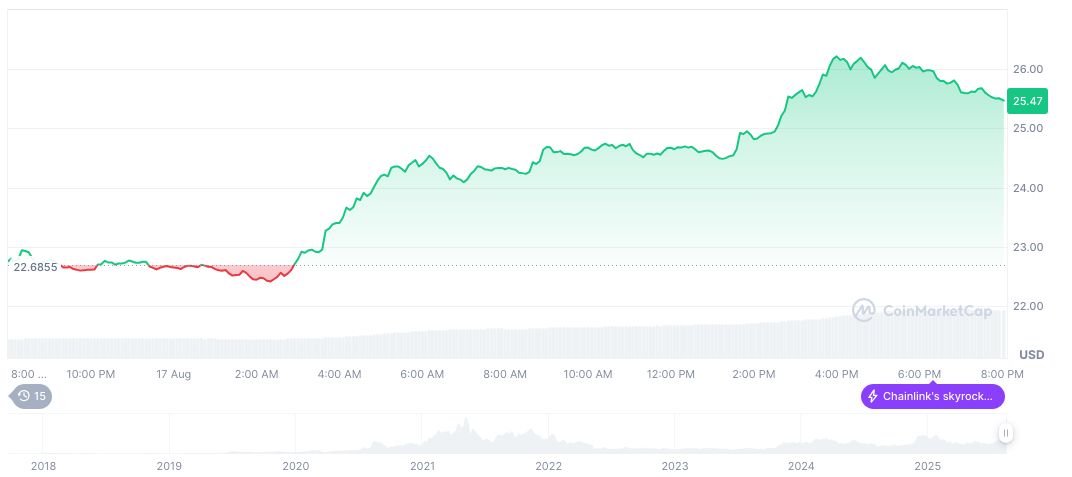Jump to 2018 on the timeline
Screen dimensions: 1072x477
pyautogui.click(x=43, y=466)
